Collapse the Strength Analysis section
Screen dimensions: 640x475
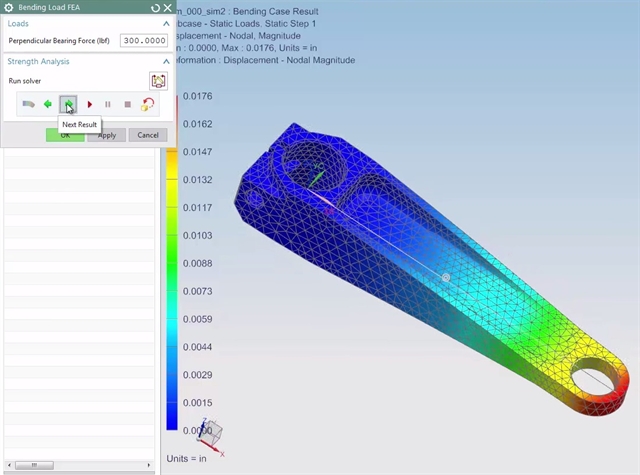click(x=166, y=62)
